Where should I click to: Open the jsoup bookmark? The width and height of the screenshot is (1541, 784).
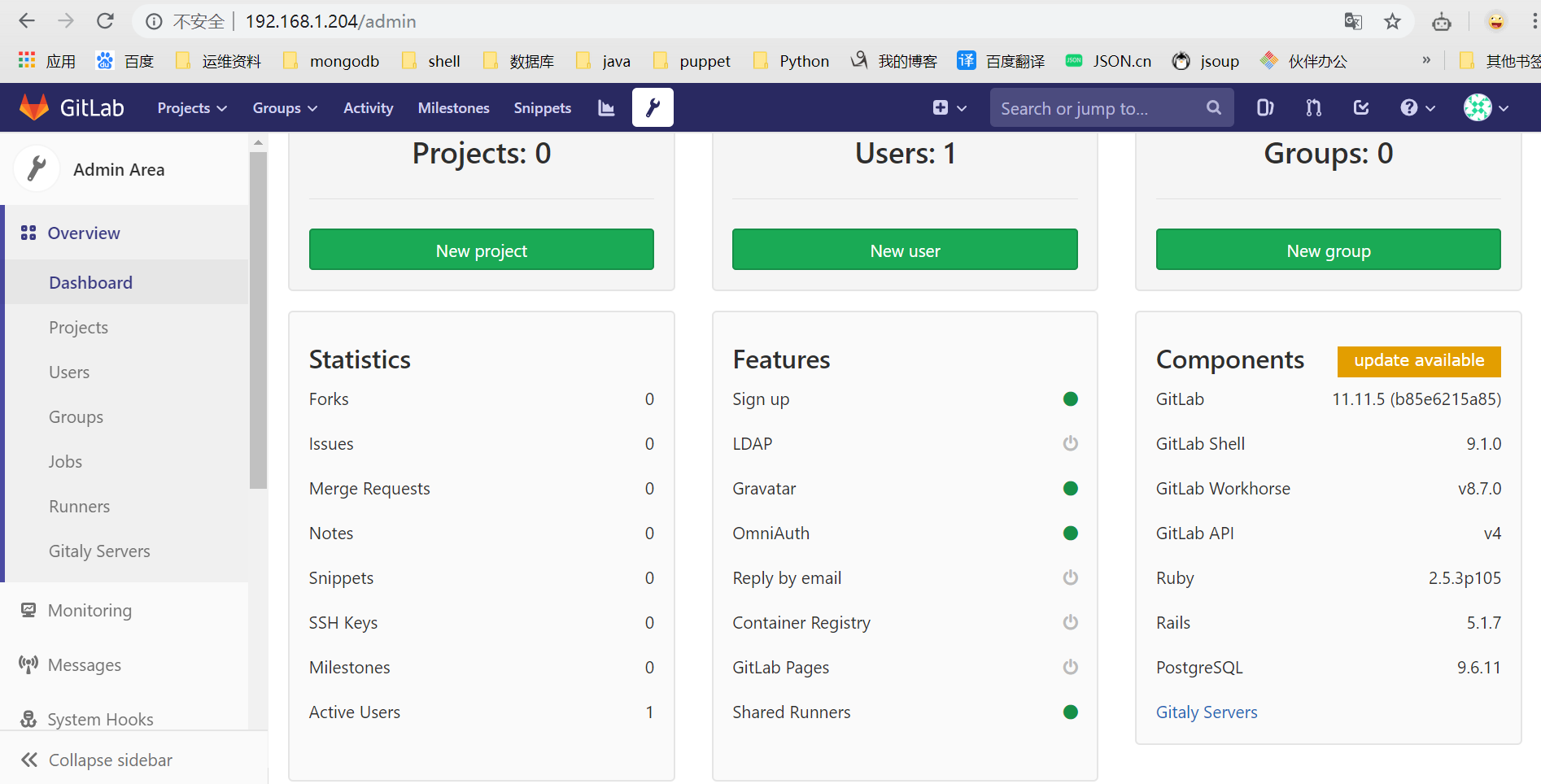[1206, 61]
